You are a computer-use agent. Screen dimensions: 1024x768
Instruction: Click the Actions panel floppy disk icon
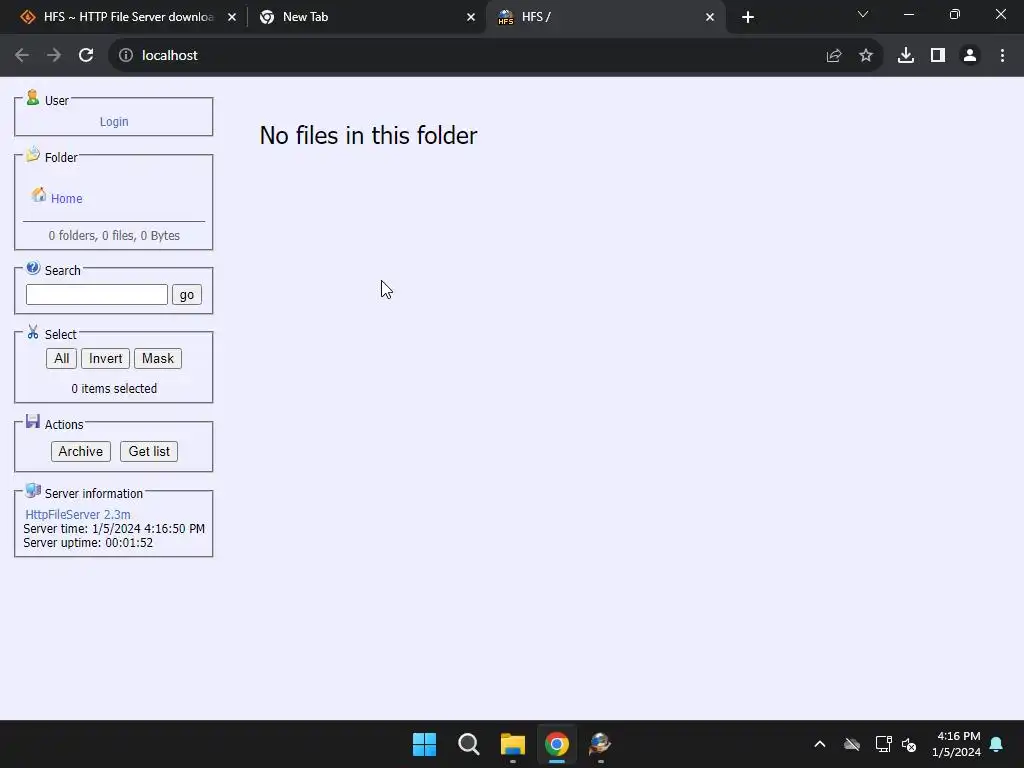pos(33,421)
